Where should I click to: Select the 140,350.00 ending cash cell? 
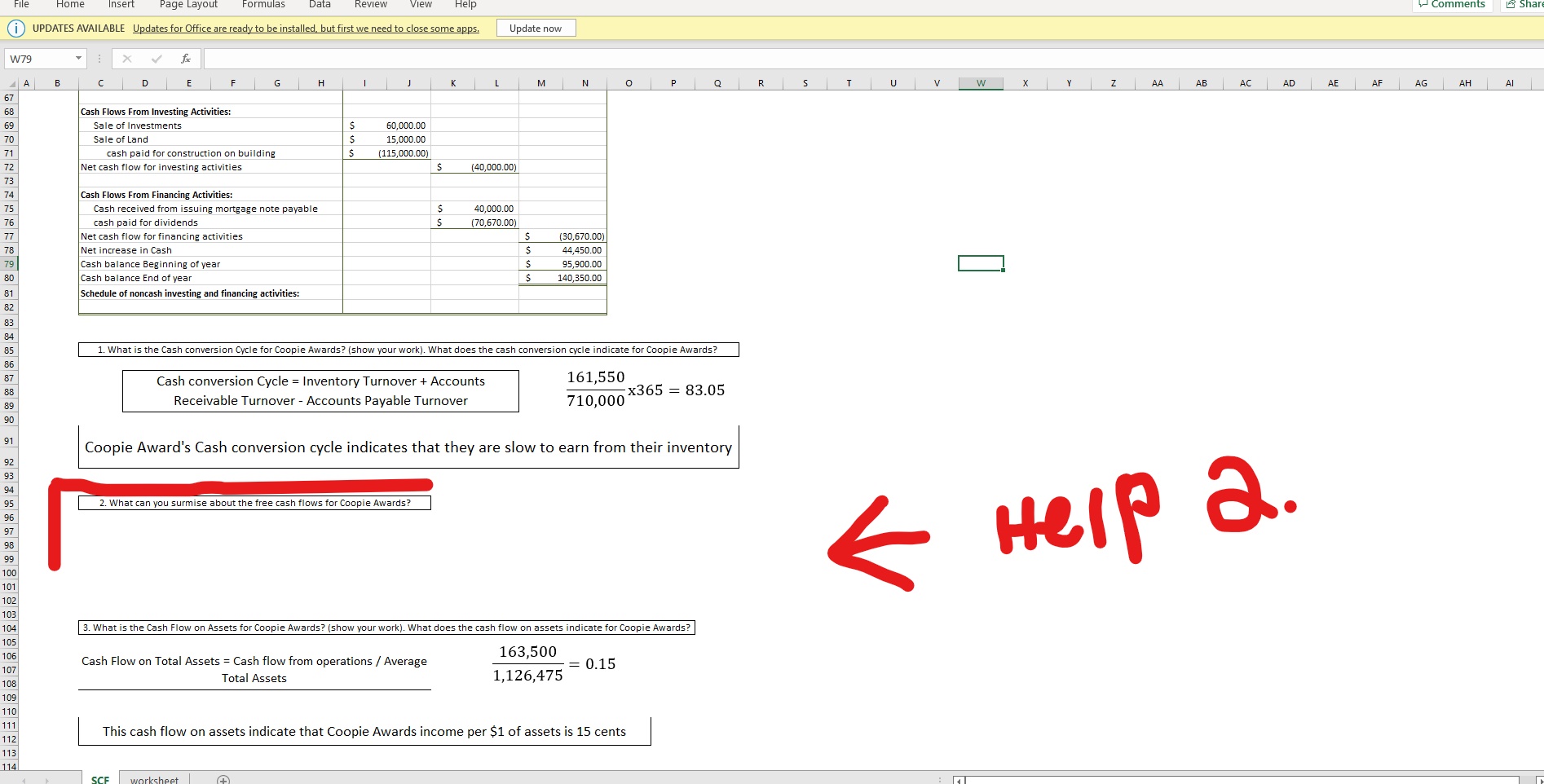[563, 278]
